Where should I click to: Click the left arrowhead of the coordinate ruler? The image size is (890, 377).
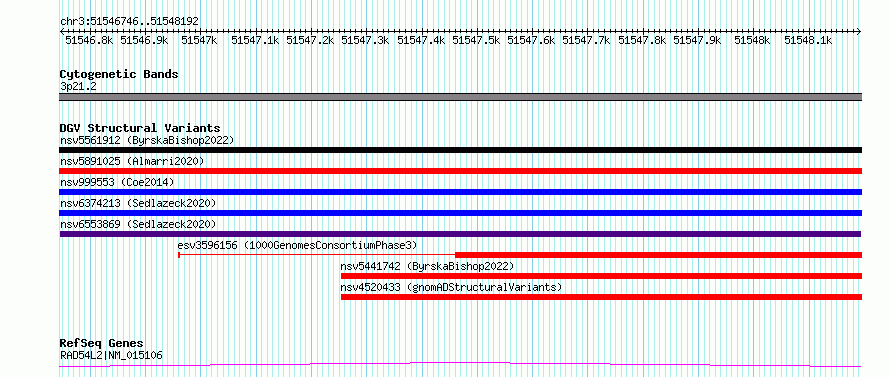(62, 31)
